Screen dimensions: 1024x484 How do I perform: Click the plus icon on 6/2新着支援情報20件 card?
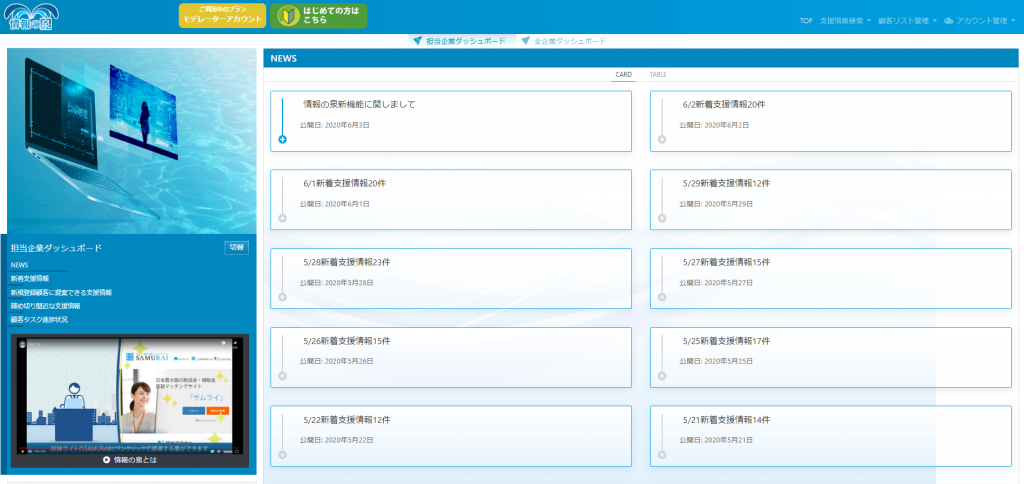point(662,139)
